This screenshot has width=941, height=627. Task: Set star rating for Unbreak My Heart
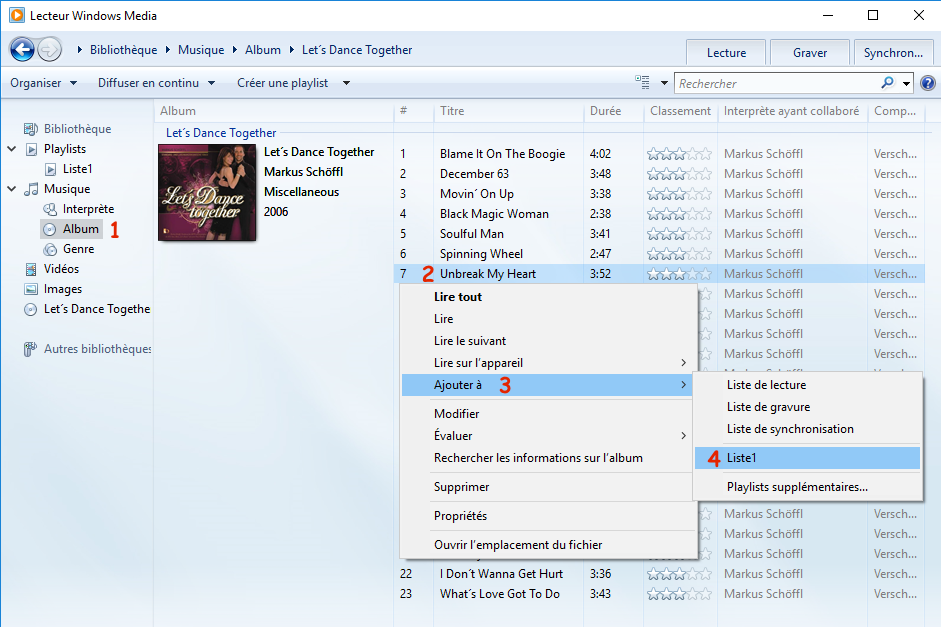click(679, 274)
